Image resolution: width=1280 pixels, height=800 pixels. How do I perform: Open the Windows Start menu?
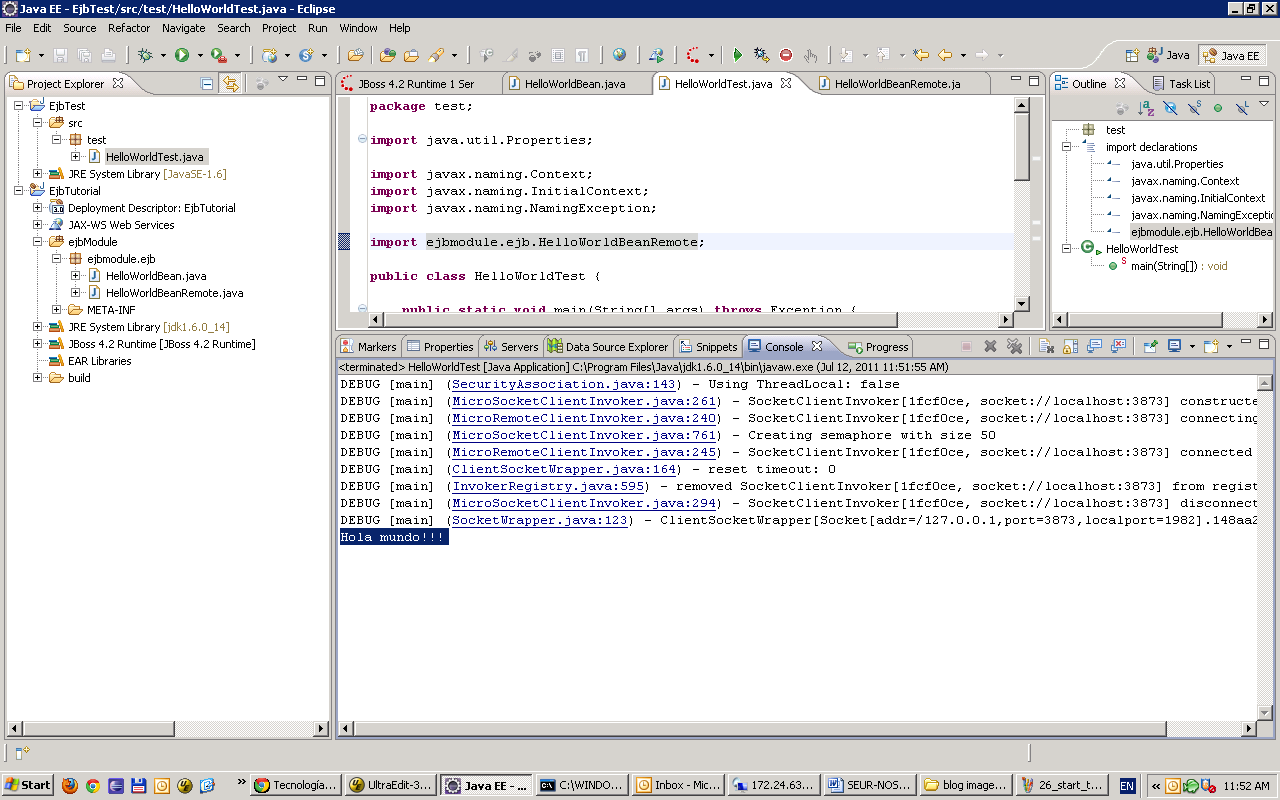point(27,784)
